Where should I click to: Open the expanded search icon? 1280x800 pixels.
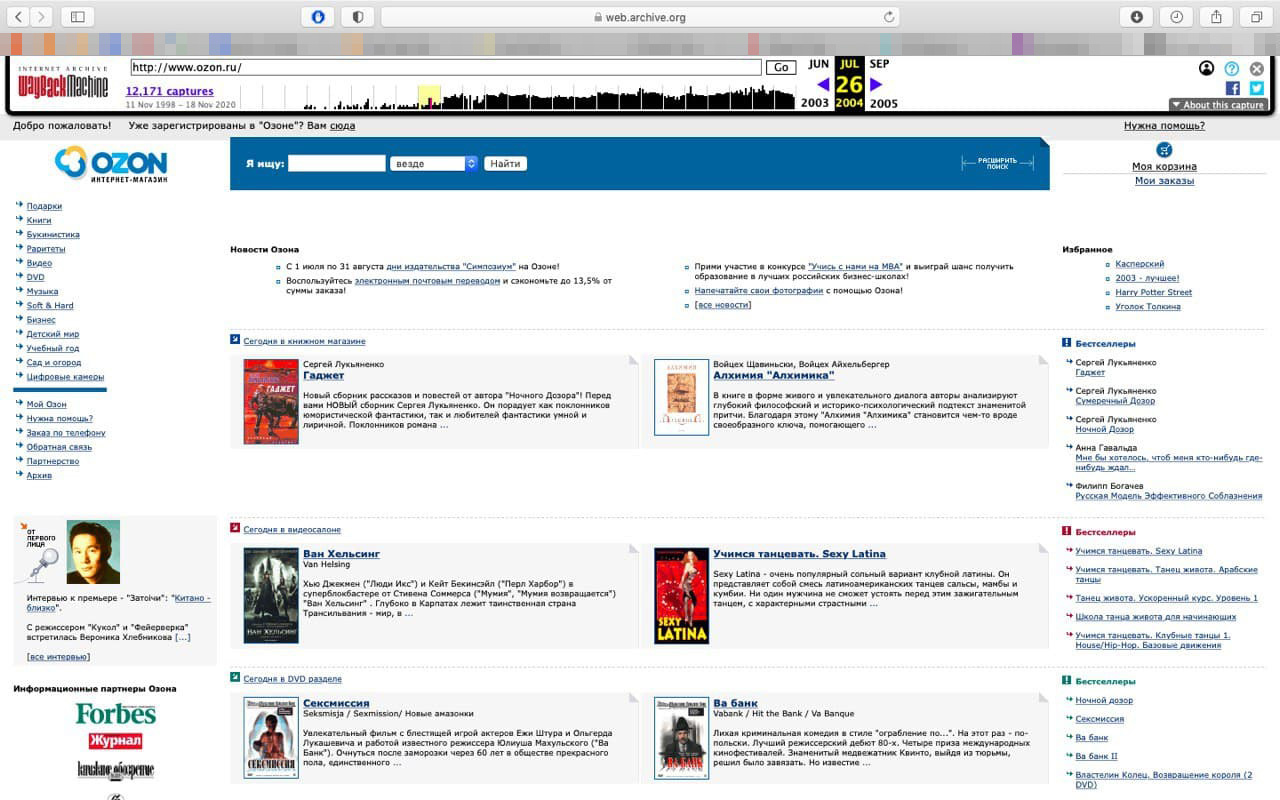(x=997, y=163)
